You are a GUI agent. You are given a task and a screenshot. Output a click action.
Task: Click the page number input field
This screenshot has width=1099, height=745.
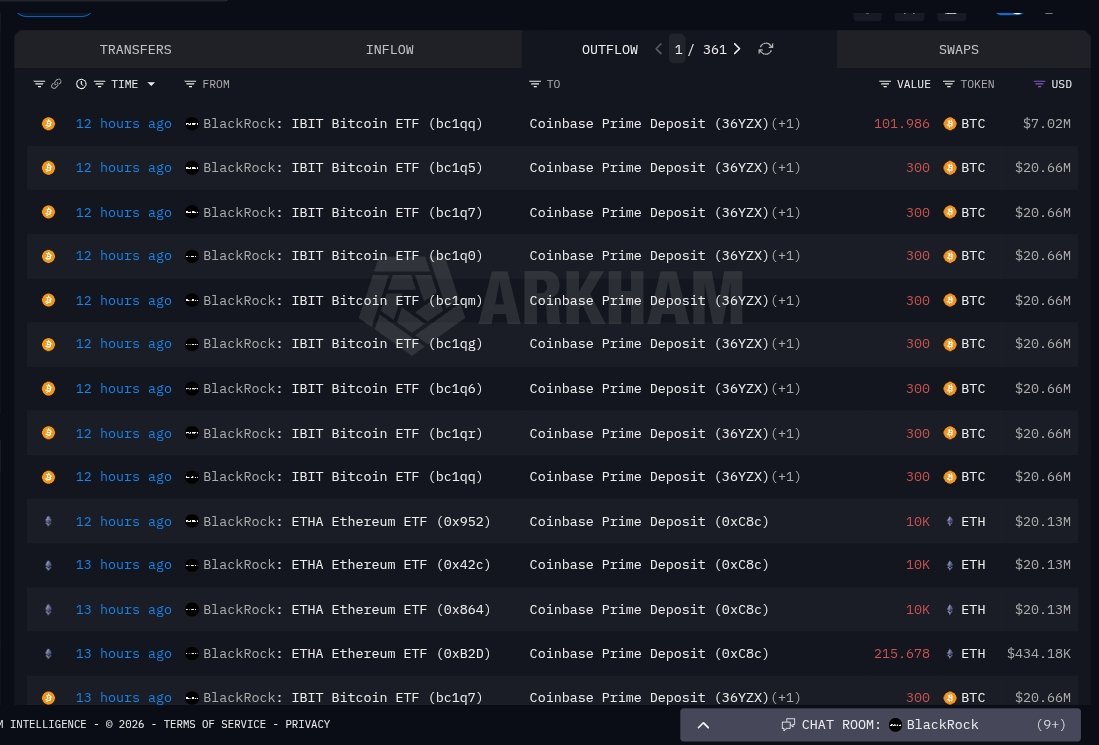pos(678,49)
